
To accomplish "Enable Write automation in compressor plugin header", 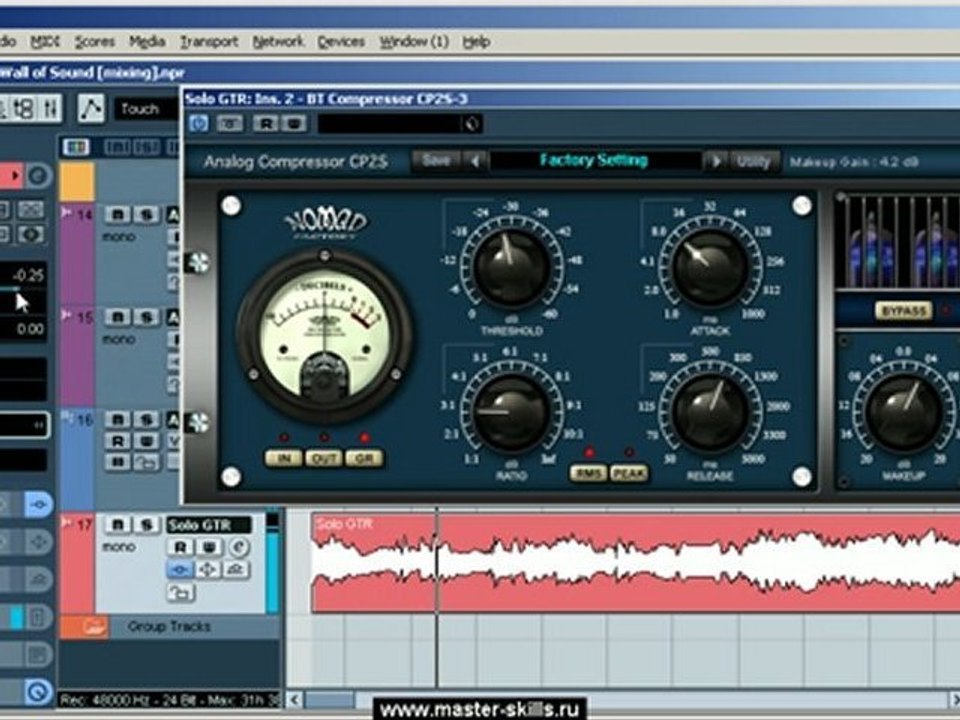I will 294,124.
